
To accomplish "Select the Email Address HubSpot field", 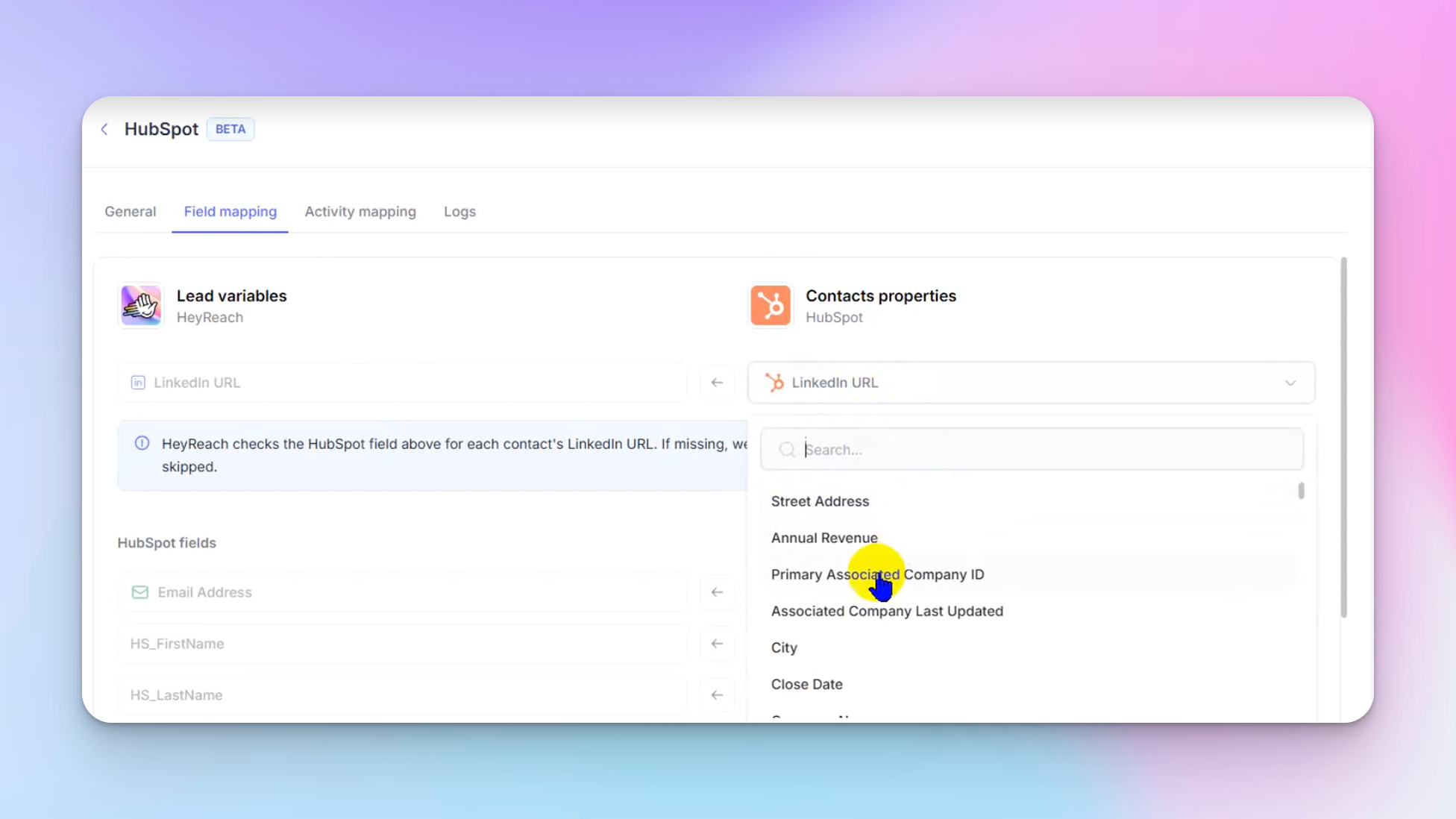I will [x=402, y=592].
